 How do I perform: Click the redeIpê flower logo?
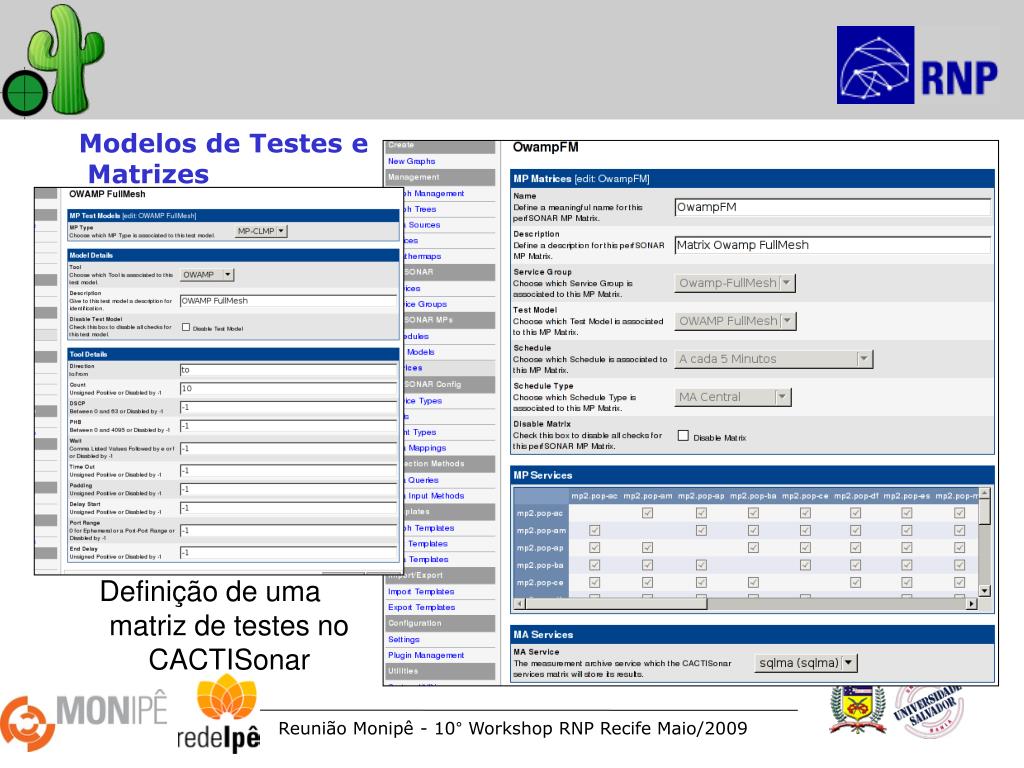click(x=220, y=713)
